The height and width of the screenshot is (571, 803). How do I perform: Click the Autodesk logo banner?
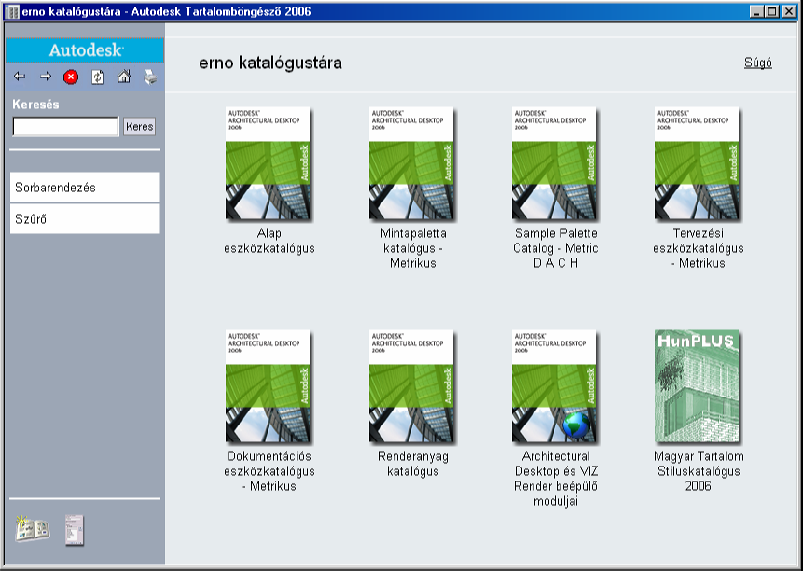[85, 50]
